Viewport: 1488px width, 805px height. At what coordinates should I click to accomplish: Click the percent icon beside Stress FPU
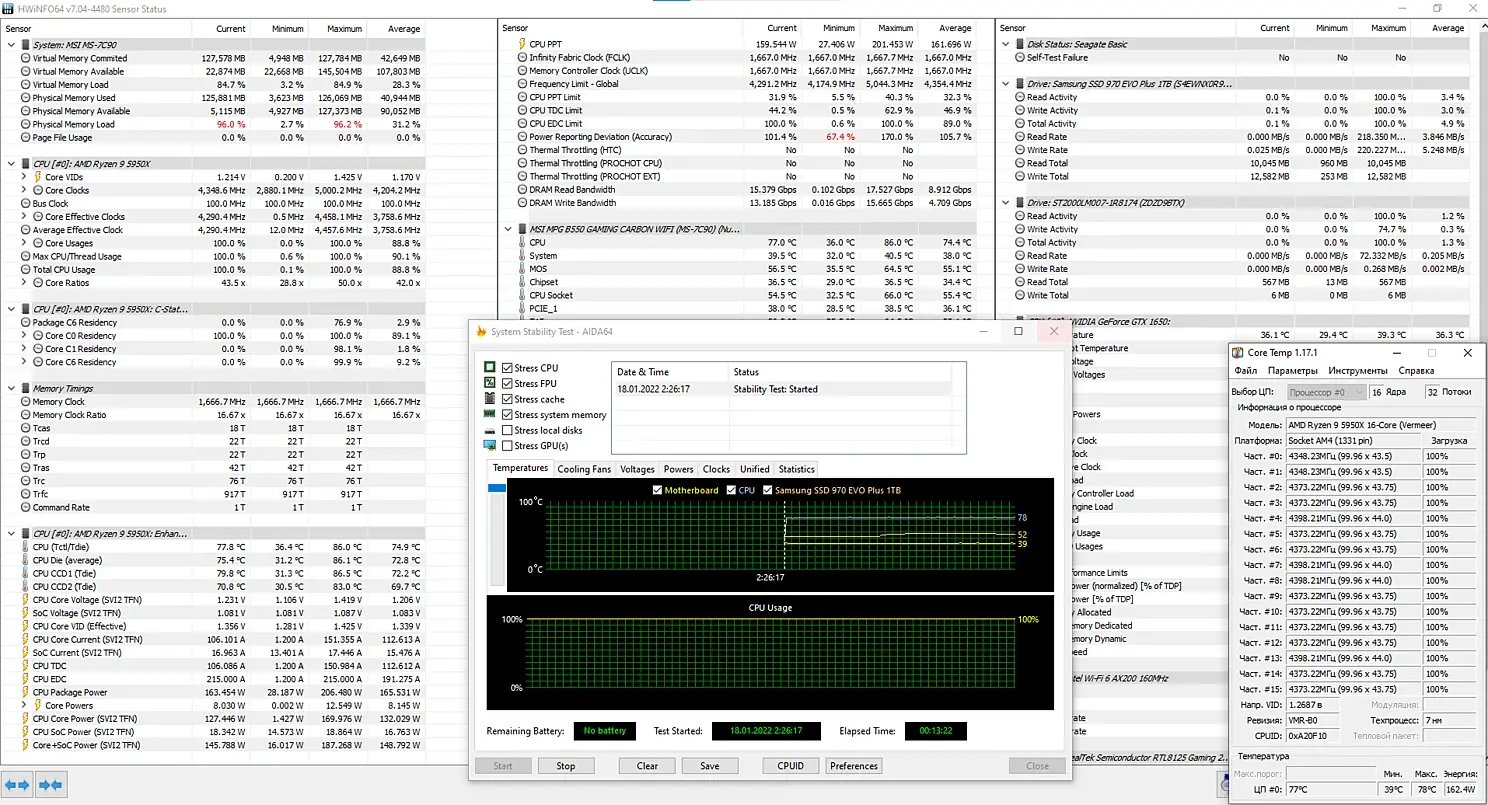pyautogui.click(x=490, y=383)
